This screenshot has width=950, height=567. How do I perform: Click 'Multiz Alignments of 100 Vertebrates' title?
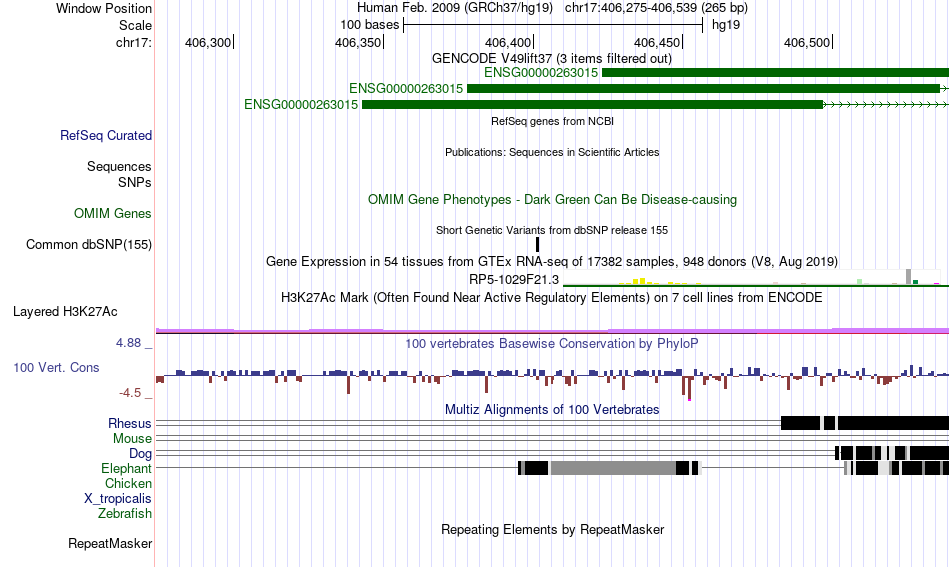(x=552, y=410)
